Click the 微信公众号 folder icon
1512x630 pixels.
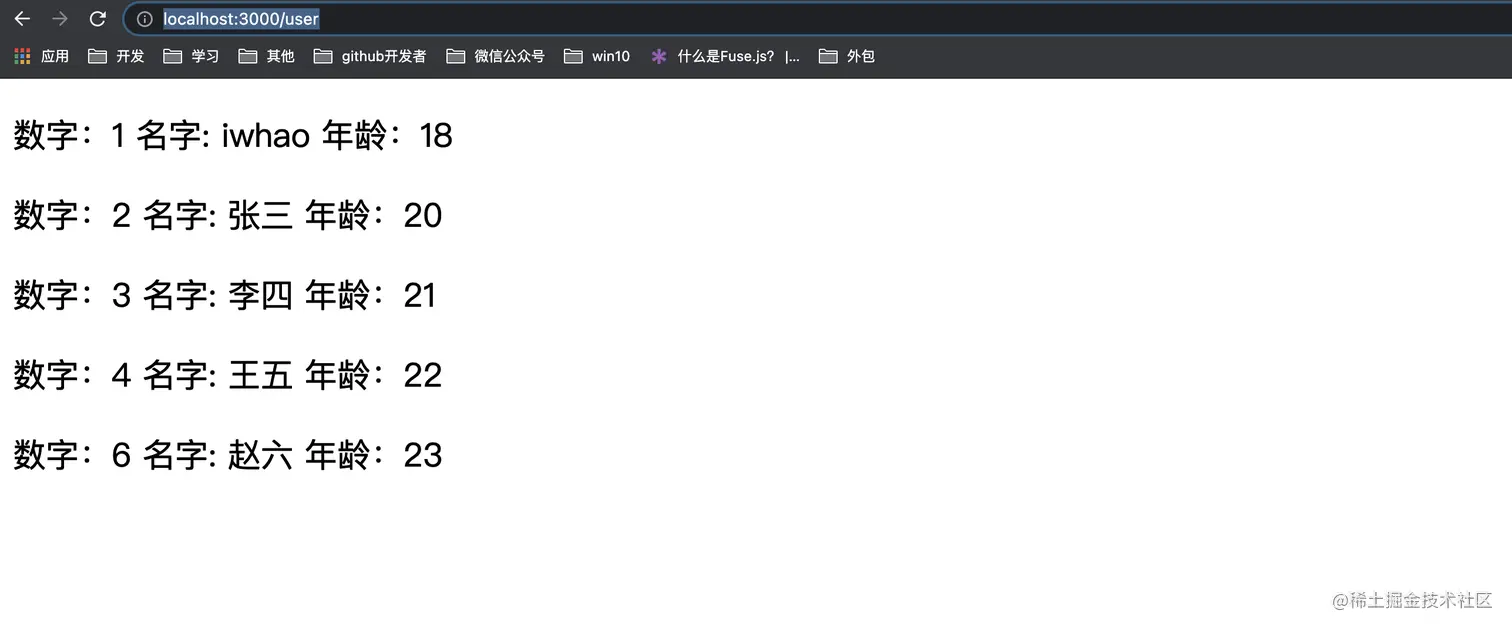[x=457, y=56]
